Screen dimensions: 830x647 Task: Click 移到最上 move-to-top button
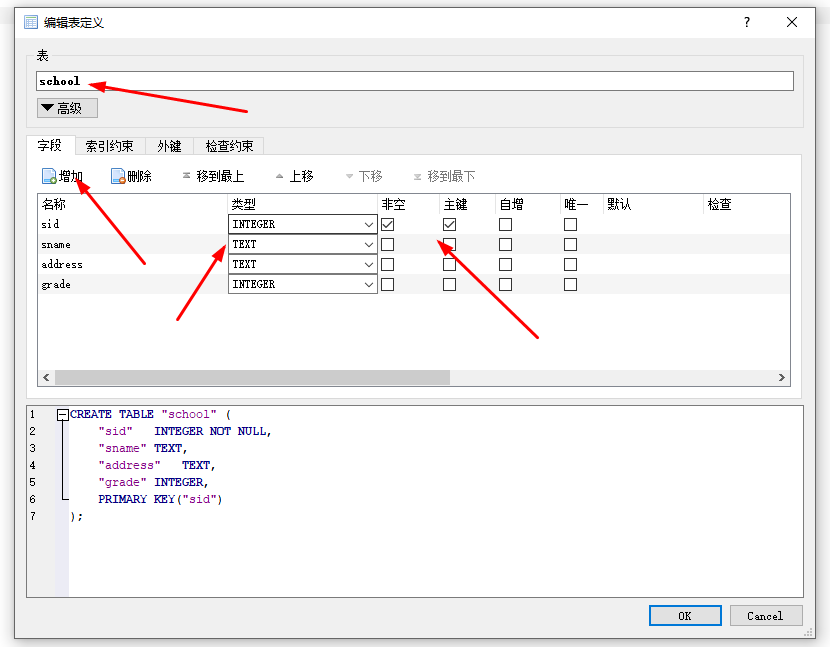[213, 176]
